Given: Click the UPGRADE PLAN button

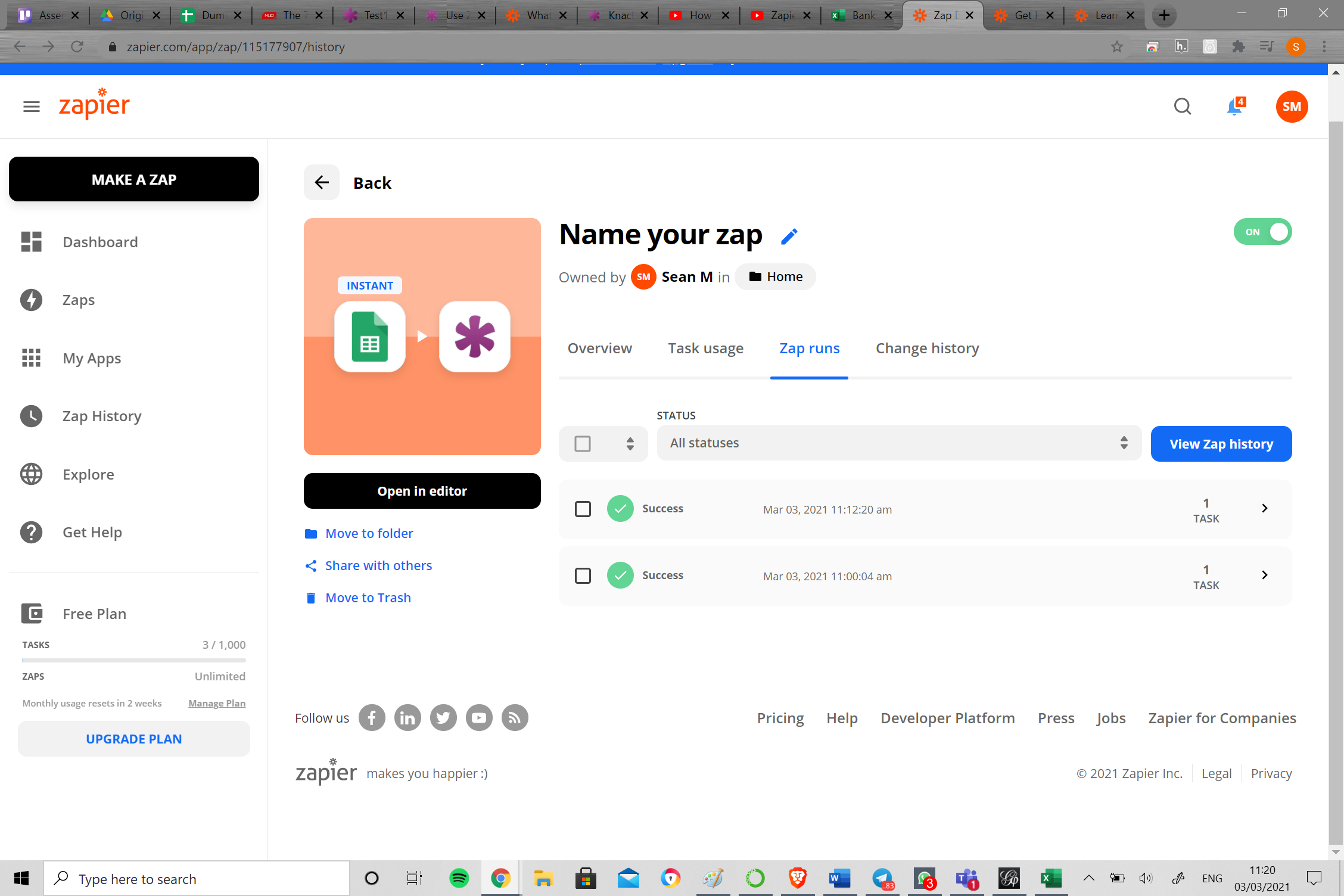Looking at the screenshot, I should point(134,739).
